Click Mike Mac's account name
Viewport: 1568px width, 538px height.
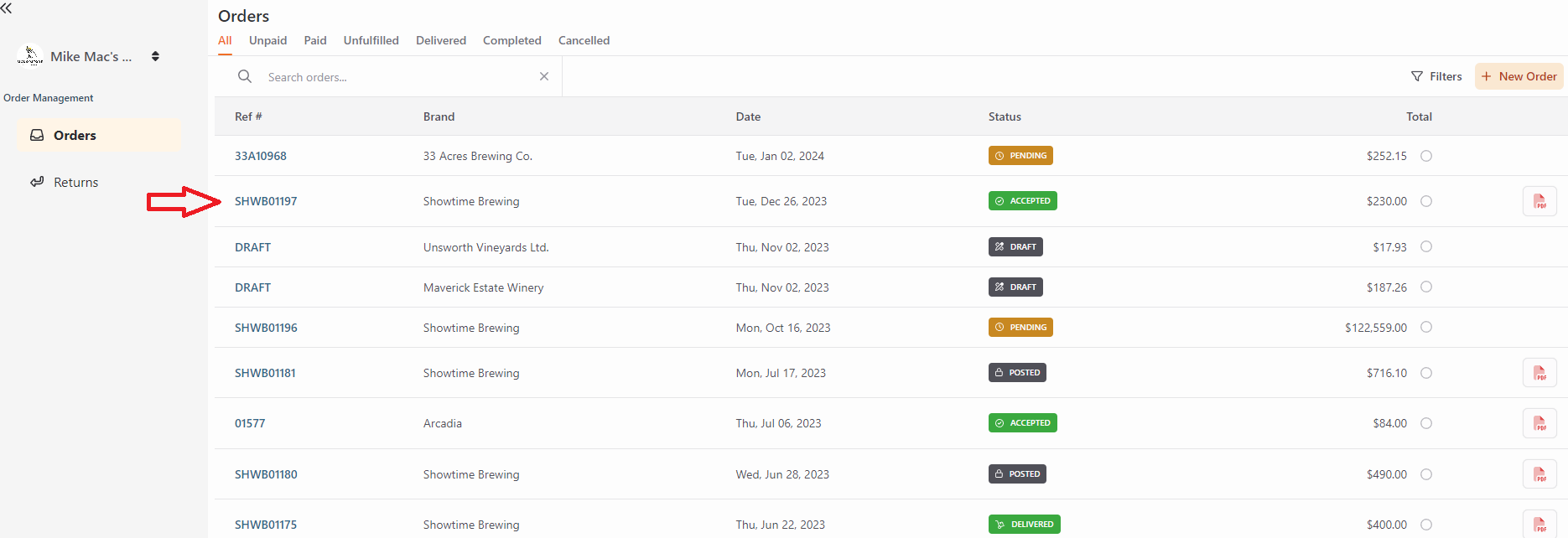[91, 56]
